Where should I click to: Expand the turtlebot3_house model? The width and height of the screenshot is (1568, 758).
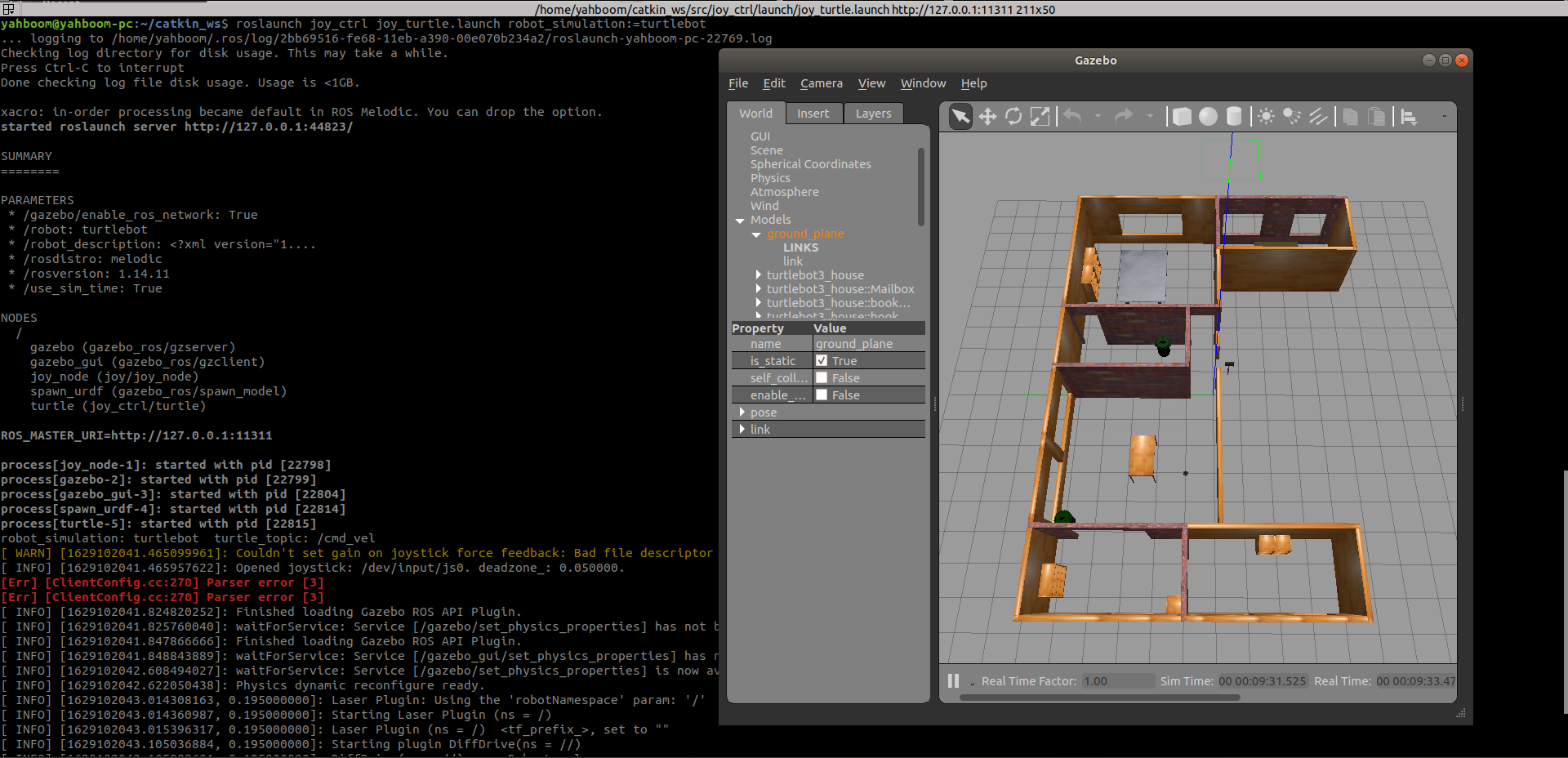click(x=758, y=275)
